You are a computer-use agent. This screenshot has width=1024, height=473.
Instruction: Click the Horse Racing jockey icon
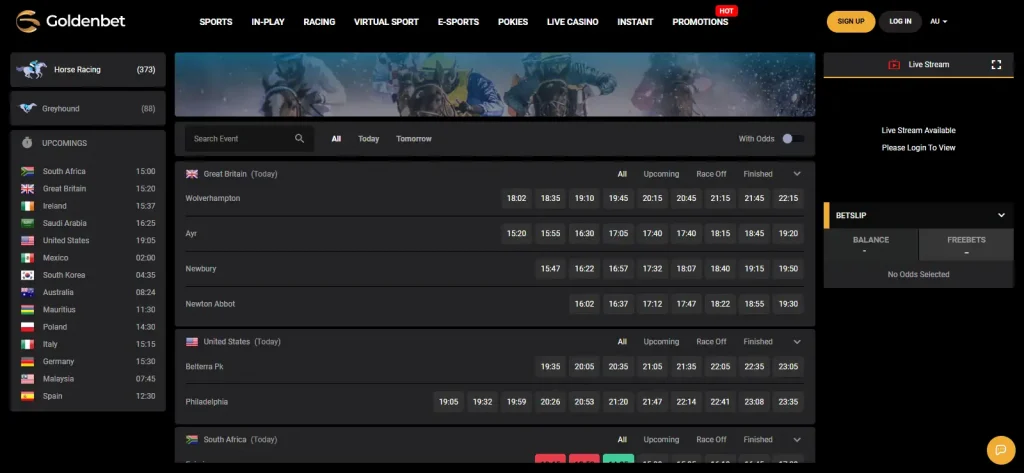[x=32, y=69]
